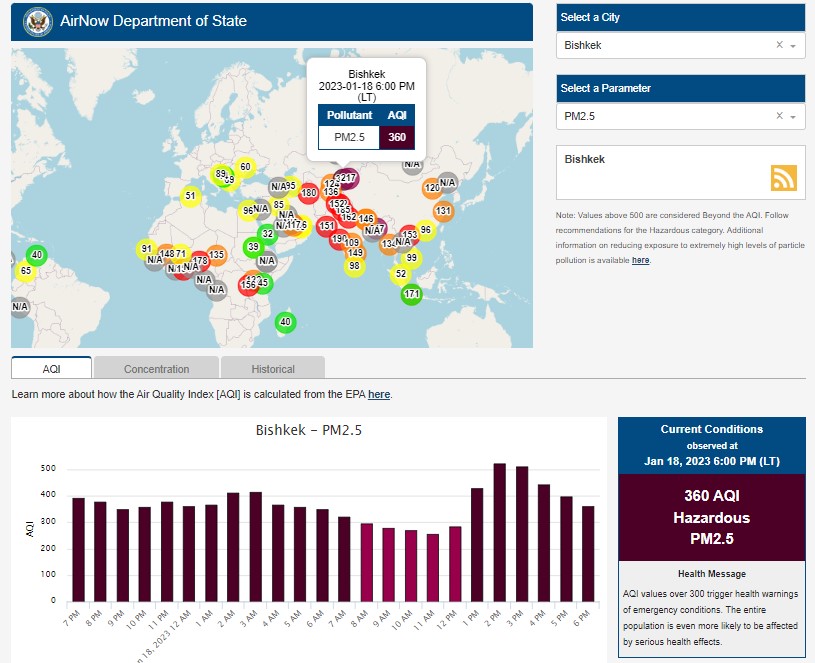Viewport: 815px width, 663px height.
Task: Select the yellow 65 AQI map marker
Action: pyautogui.click(x=25, y=271)
